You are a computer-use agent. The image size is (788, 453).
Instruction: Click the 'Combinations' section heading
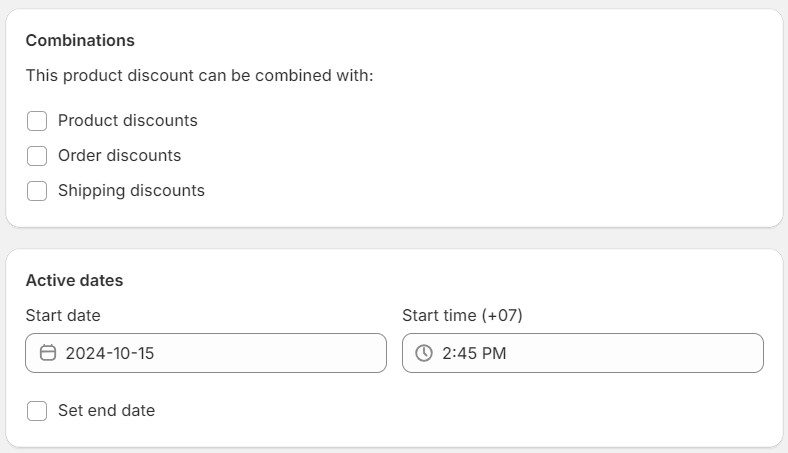(80, 41)
